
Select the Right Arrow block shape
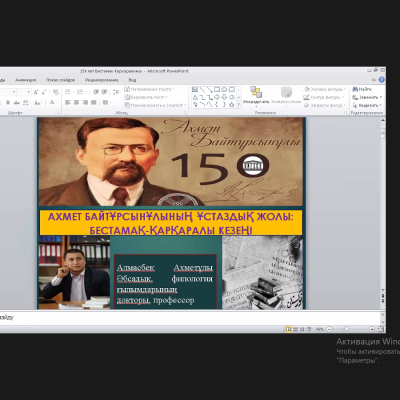pos(217,97)
